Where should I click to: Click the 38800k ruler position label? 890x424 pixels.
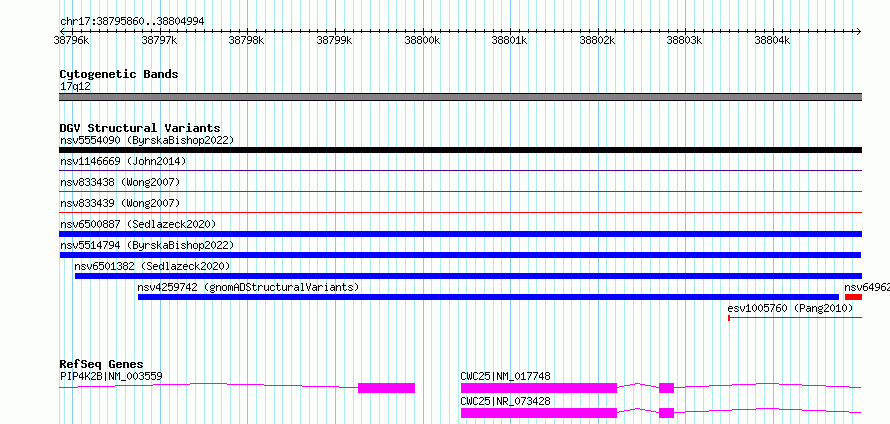click(422, 40)
